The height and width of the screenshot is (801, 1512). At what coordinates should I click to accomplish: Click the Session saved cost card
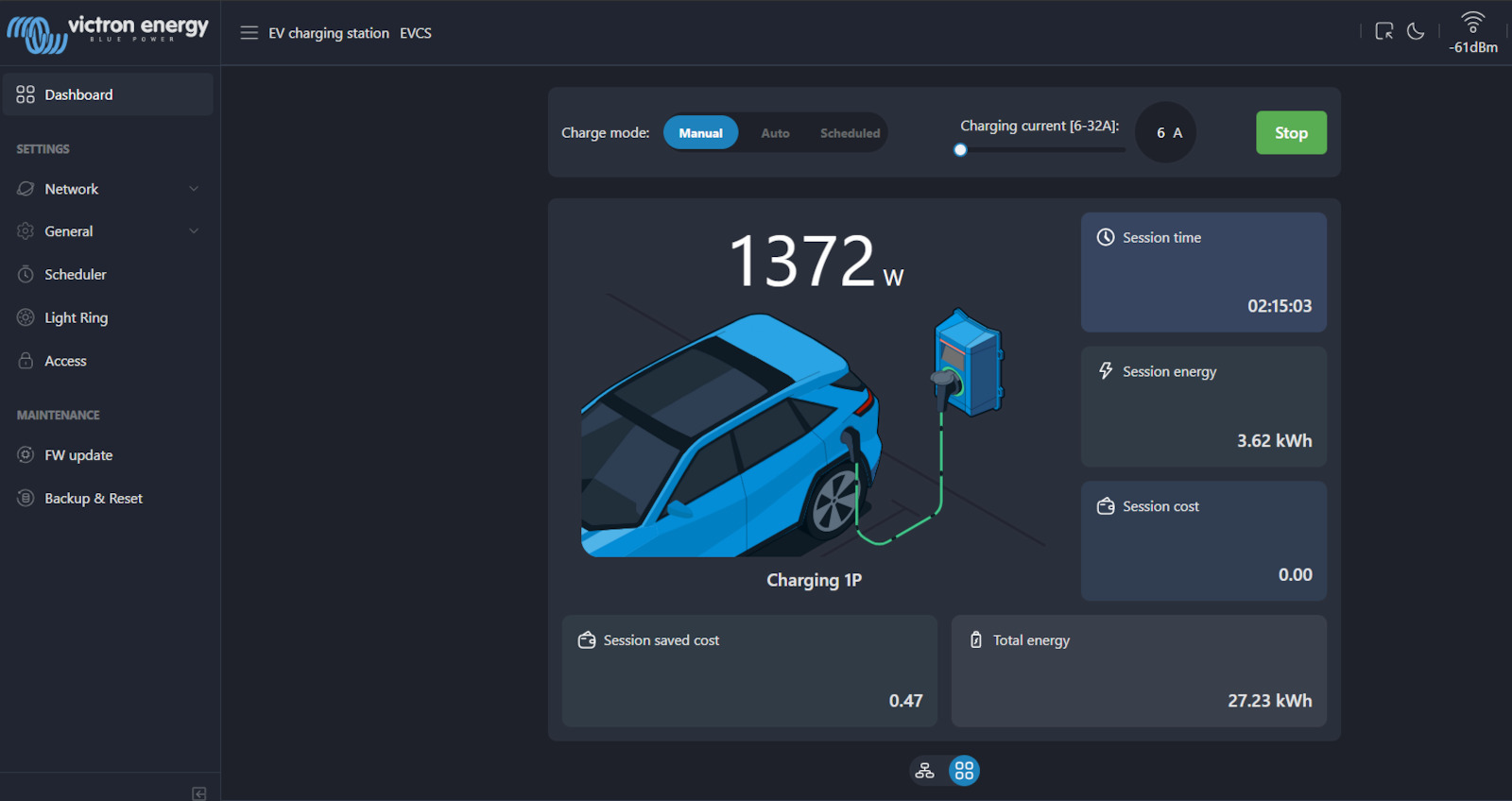[x=749, y=672]
